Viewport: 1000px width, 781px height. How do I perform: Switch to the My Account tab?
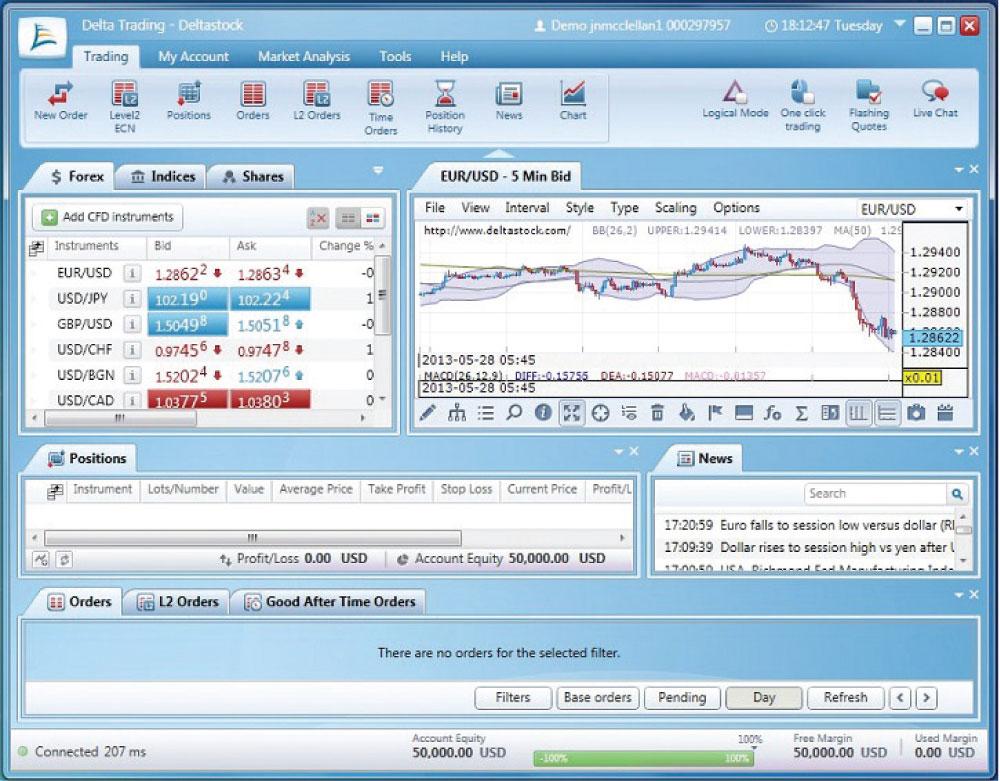[x=193, y=57]
